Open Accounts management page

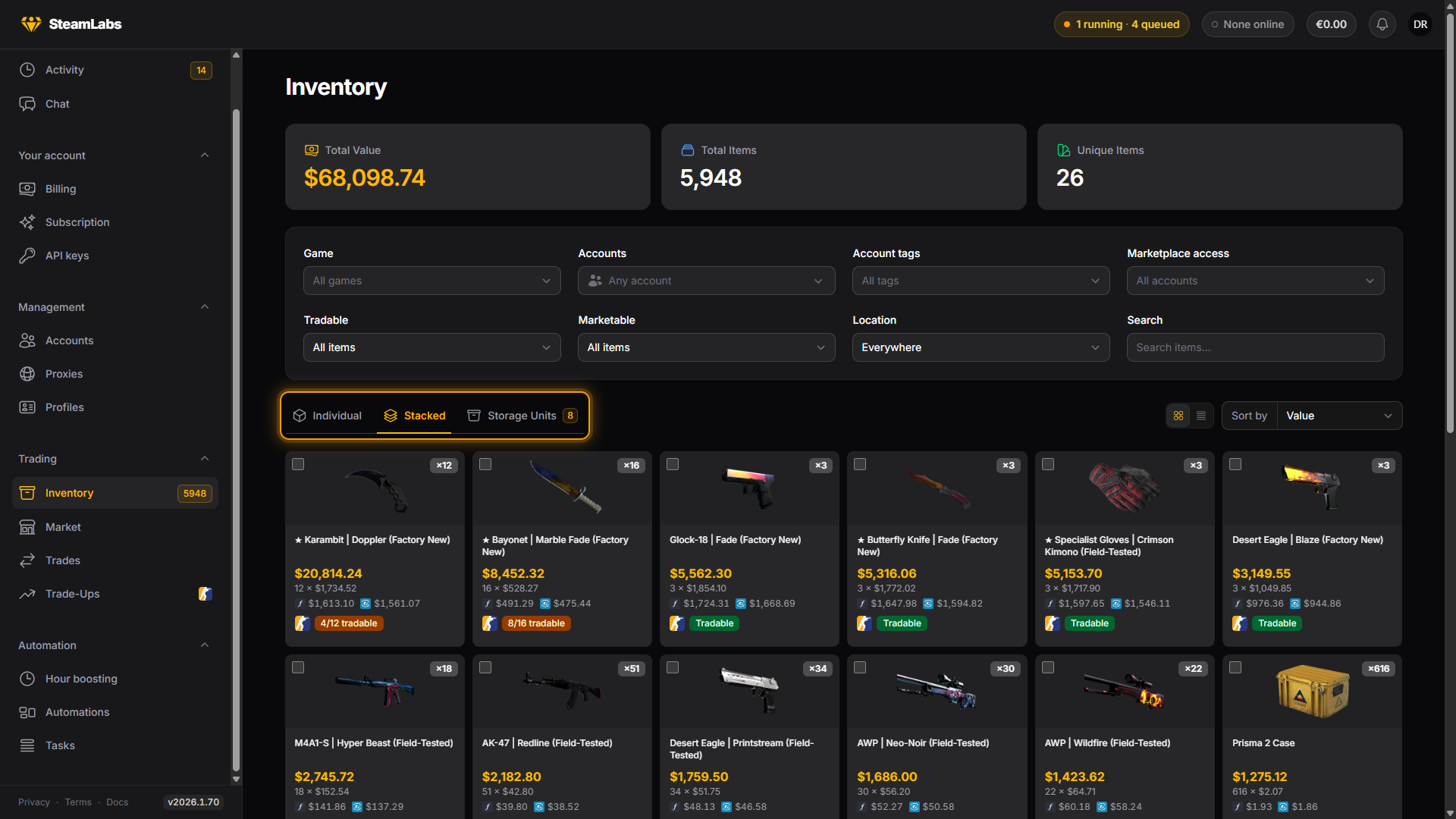pyautogui.click(x=115, y=340)
